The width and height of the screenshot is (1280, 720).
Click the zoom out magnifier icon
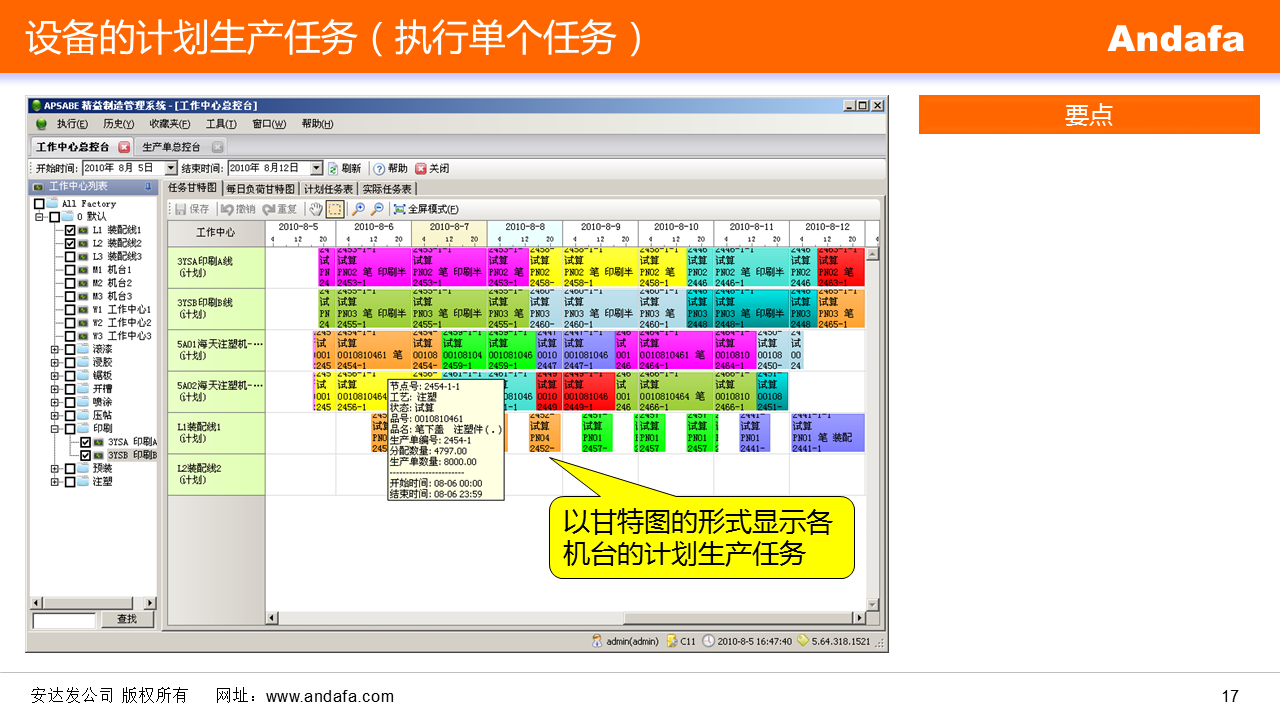(x=377, y=209)
